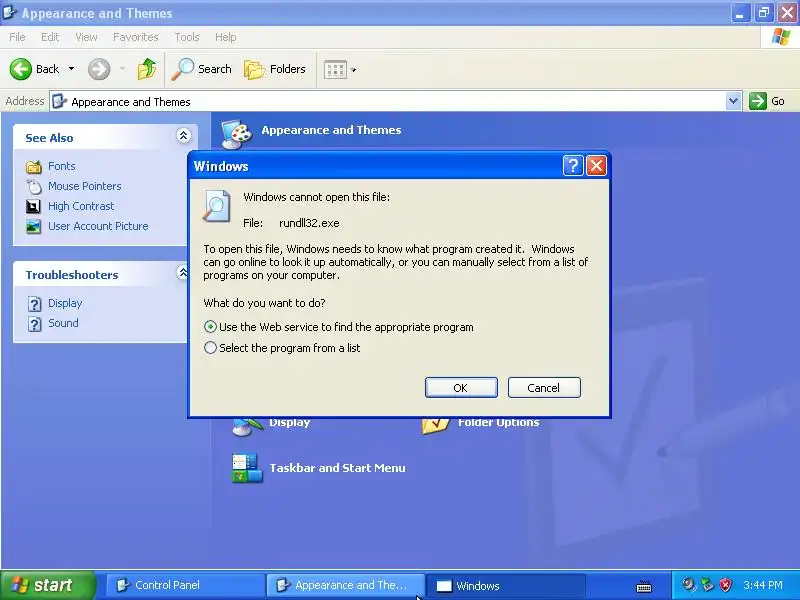This screenshot has height=600, width=800.
Task: Click the green Back arrow icon
Action: (20, 69)
